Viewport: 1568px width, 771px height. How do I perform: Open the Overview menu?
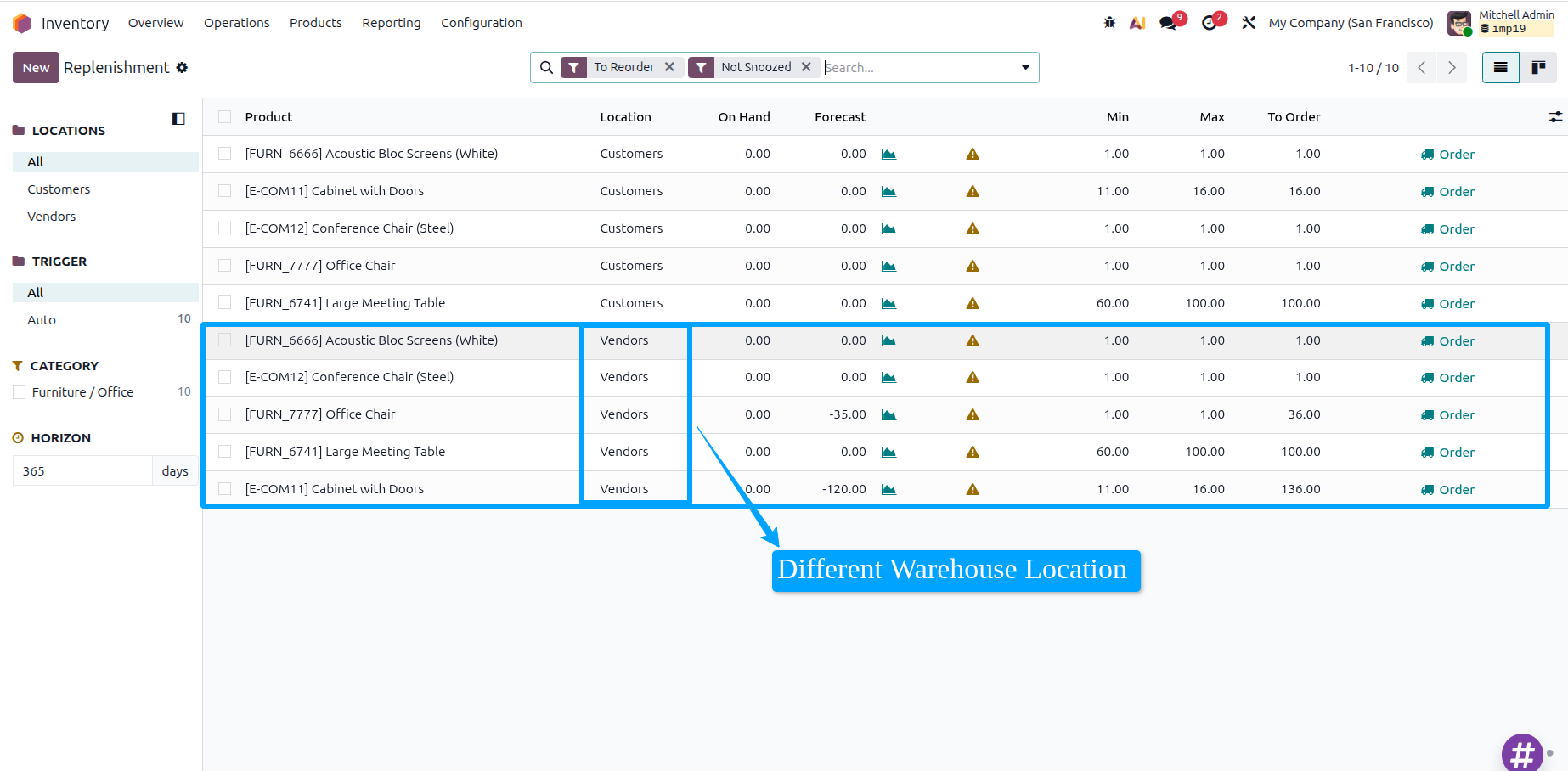(155, 23)
